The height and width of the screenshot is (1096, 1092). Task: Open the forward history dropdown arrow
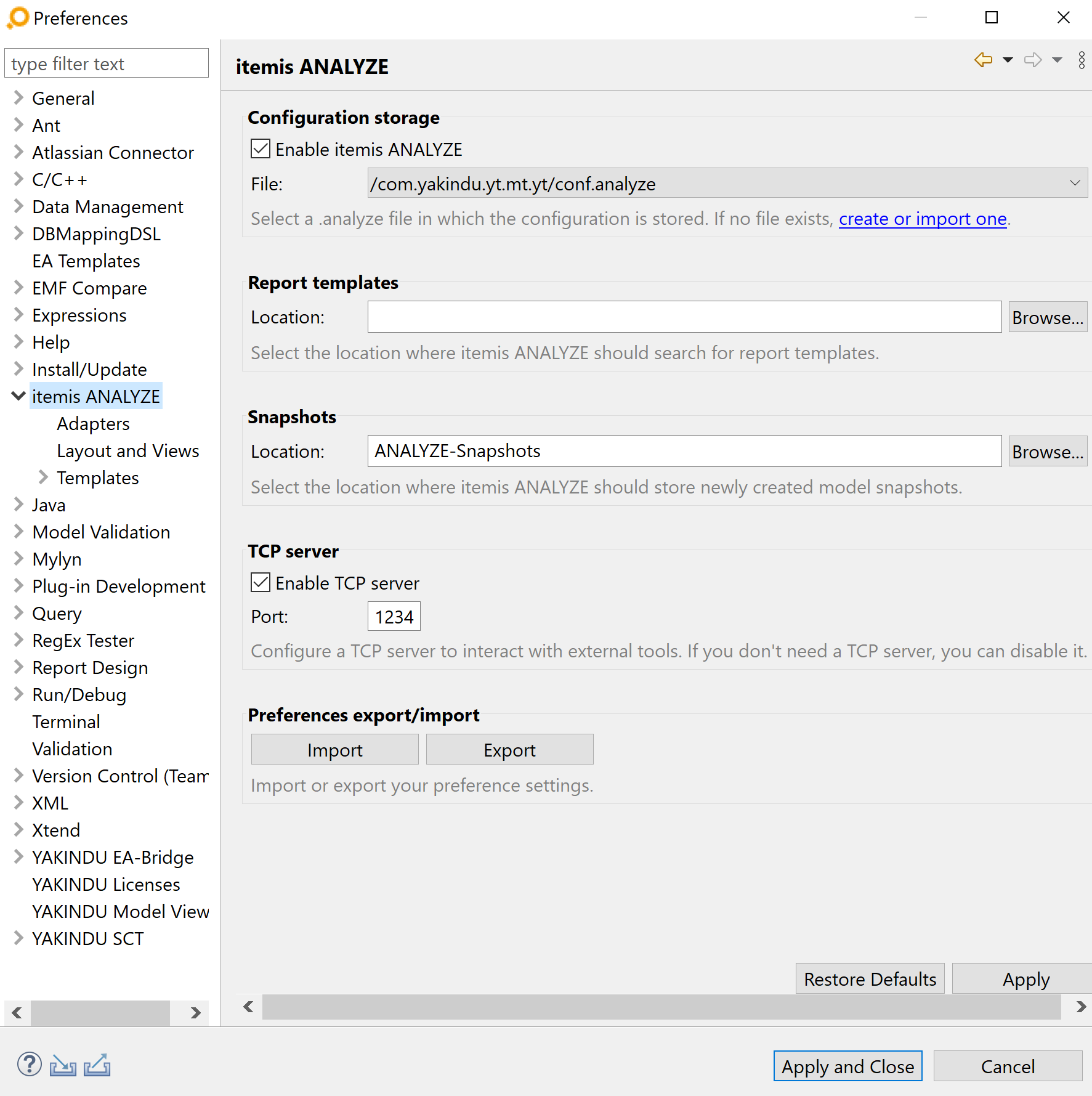(1058, 60)
